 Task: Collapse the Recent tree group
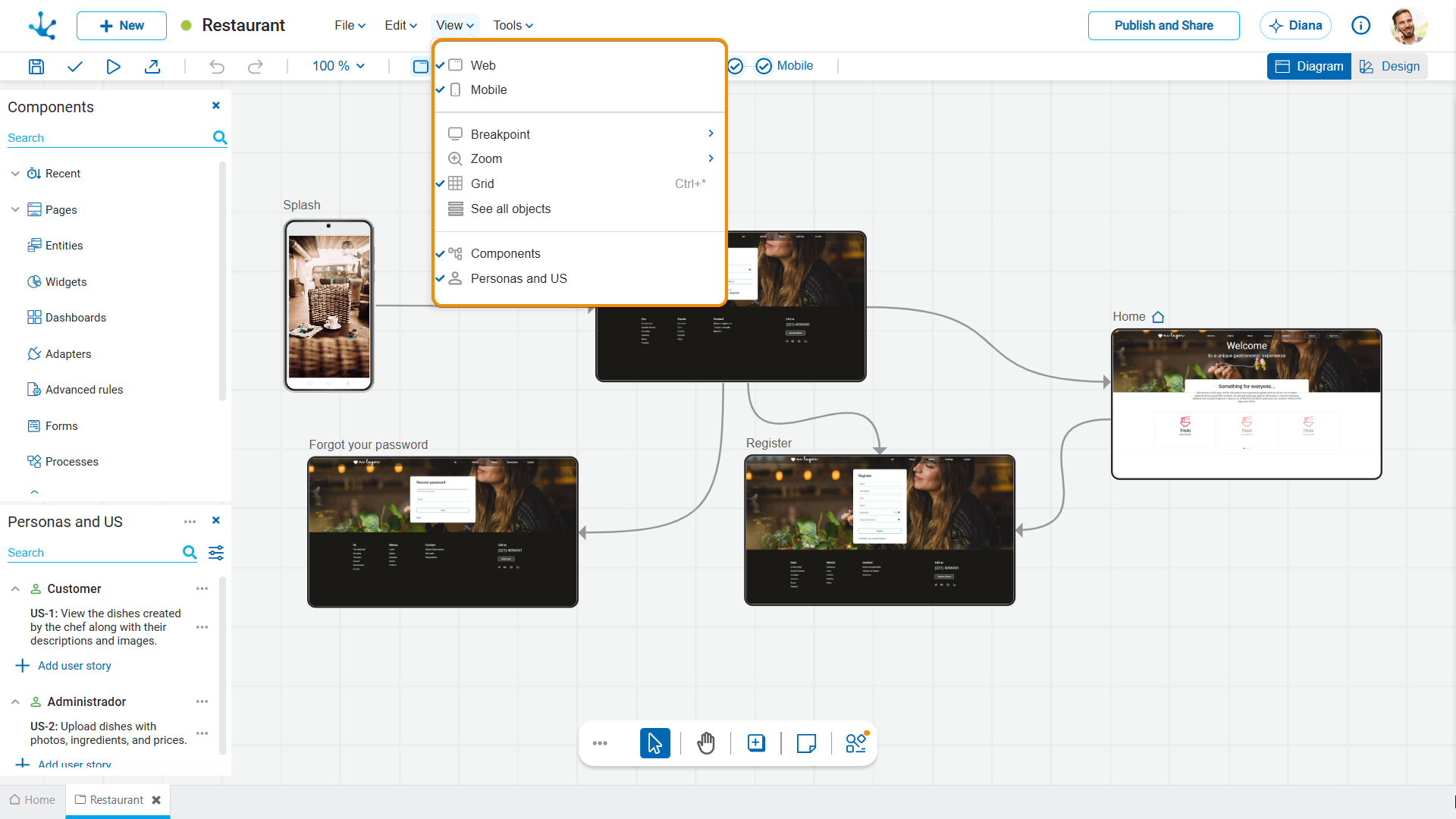[x=15, y=174]
